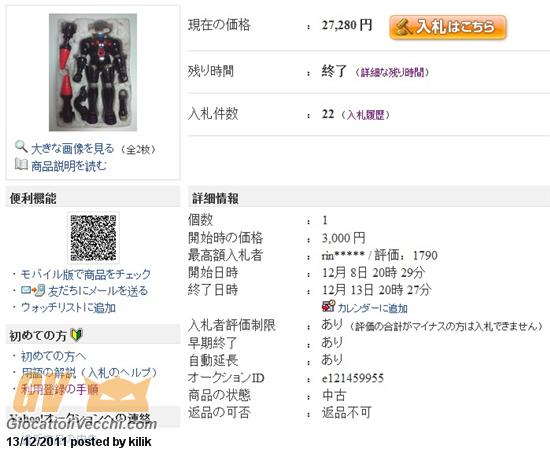
Task: Open the 商品説明を読む link
Action: [x=69, y=166]
